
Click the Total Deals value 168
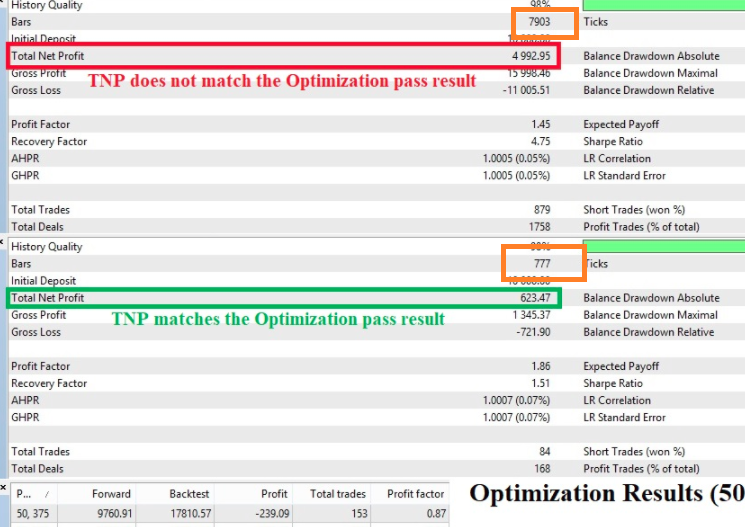542,469
